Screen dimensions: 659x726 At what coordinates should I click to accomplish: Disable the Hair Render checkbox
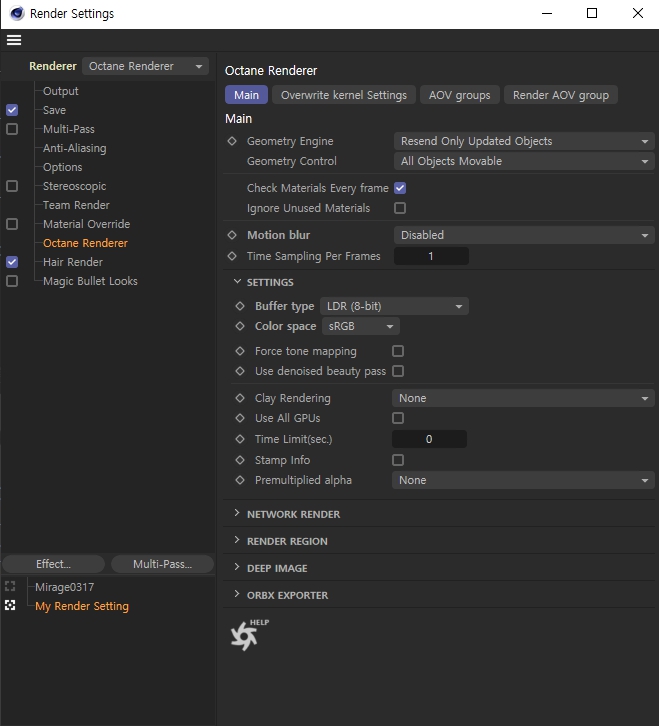point(12,262)
